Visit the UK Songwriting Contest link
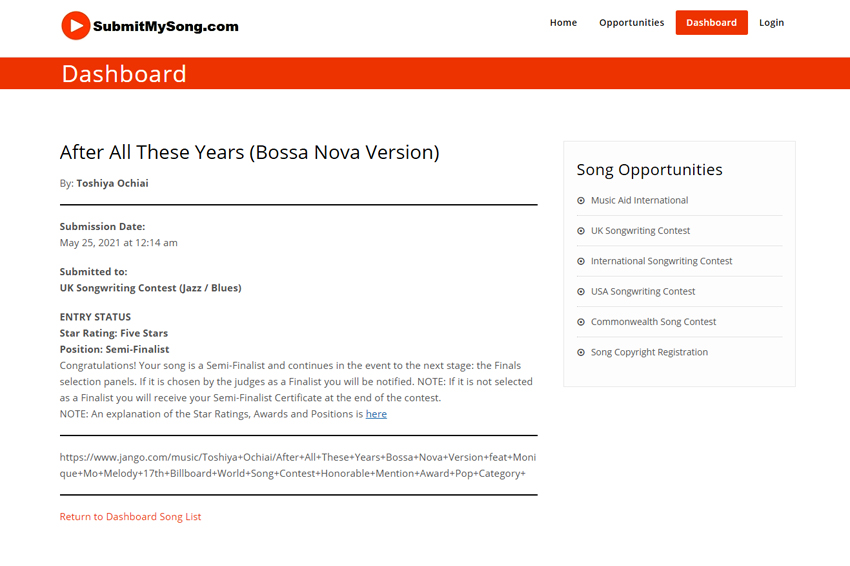The width and height of the screenshot is (850, 566). 640,231
